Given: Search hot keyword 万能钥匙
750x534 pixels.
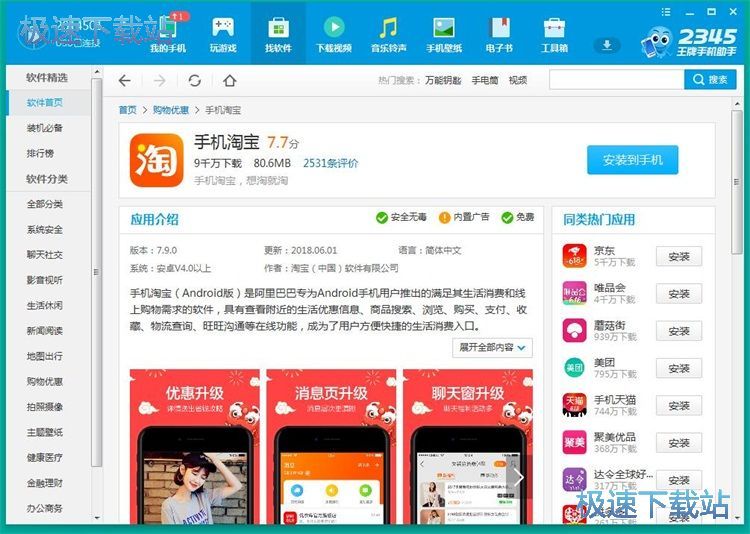Looking at the screenshot, I should (x=443, y=80).
